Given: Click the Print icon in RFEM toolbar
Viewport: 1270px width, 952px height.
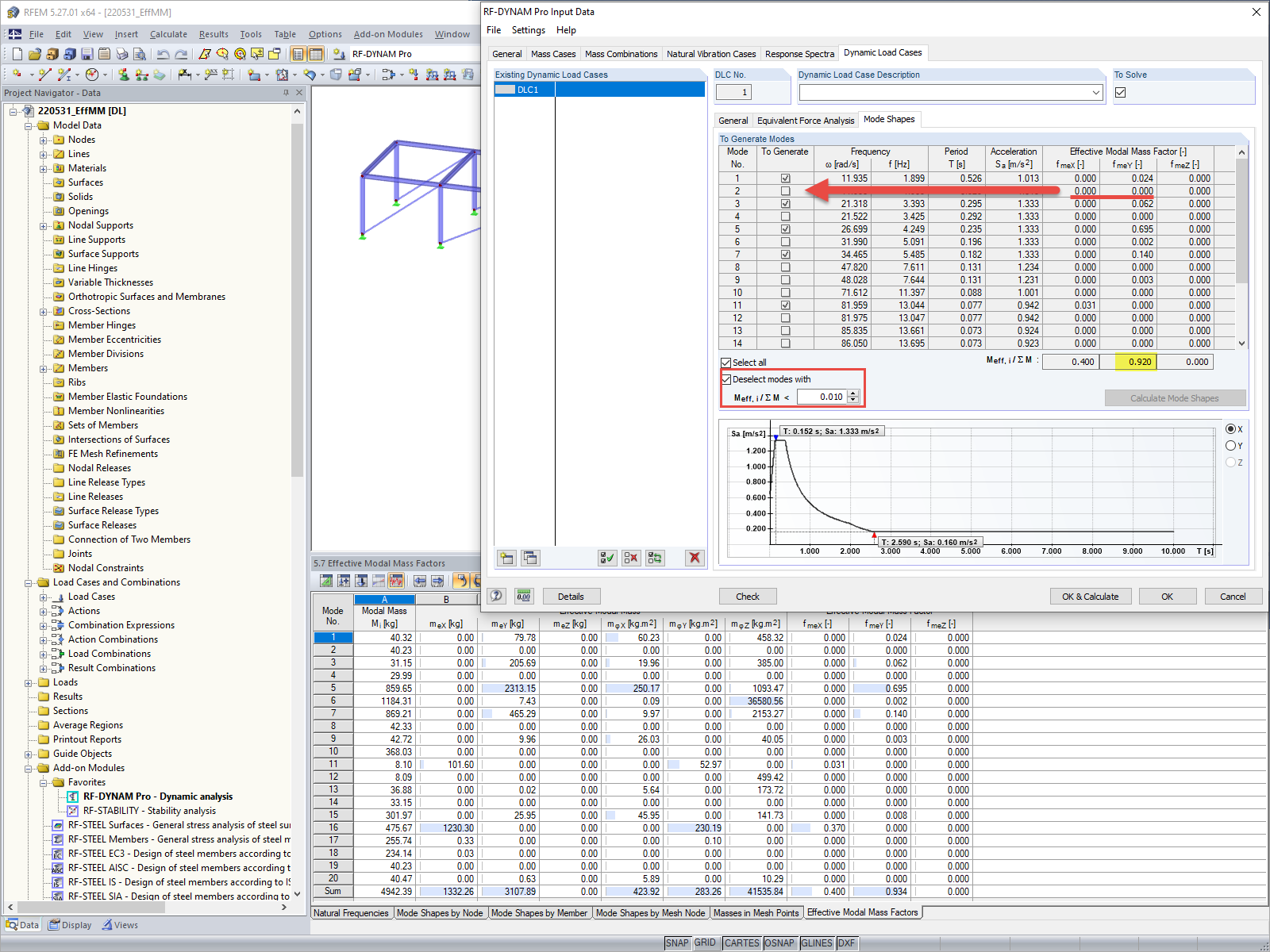Looking at the screenshot, I should [x=121, y=54].
